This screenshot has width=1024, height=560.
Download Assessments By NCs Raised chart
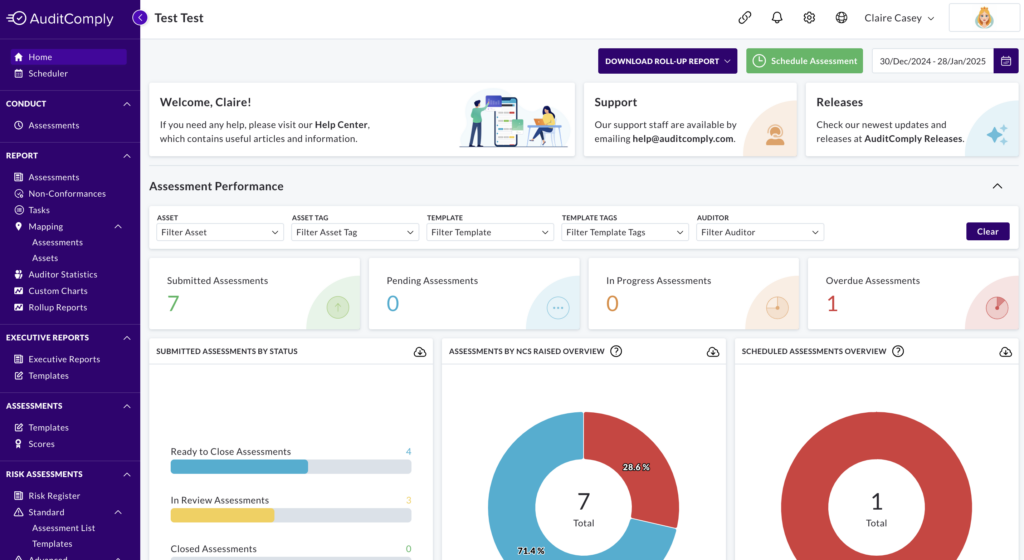click(x=712, y=352)
